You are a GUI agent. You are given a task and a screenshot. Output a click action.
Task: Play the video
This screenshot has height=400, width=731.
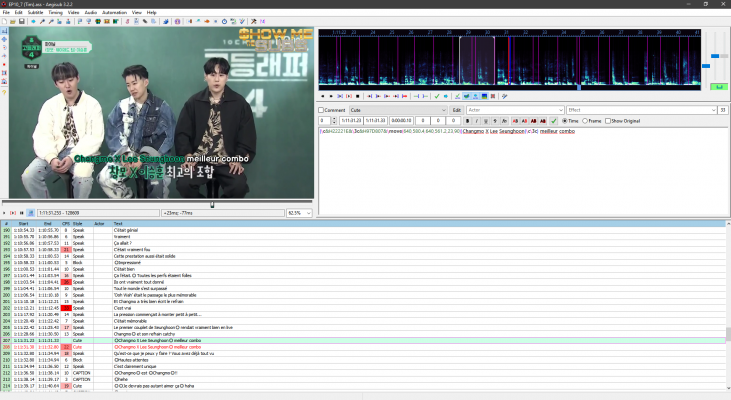[x=4, y=213]
